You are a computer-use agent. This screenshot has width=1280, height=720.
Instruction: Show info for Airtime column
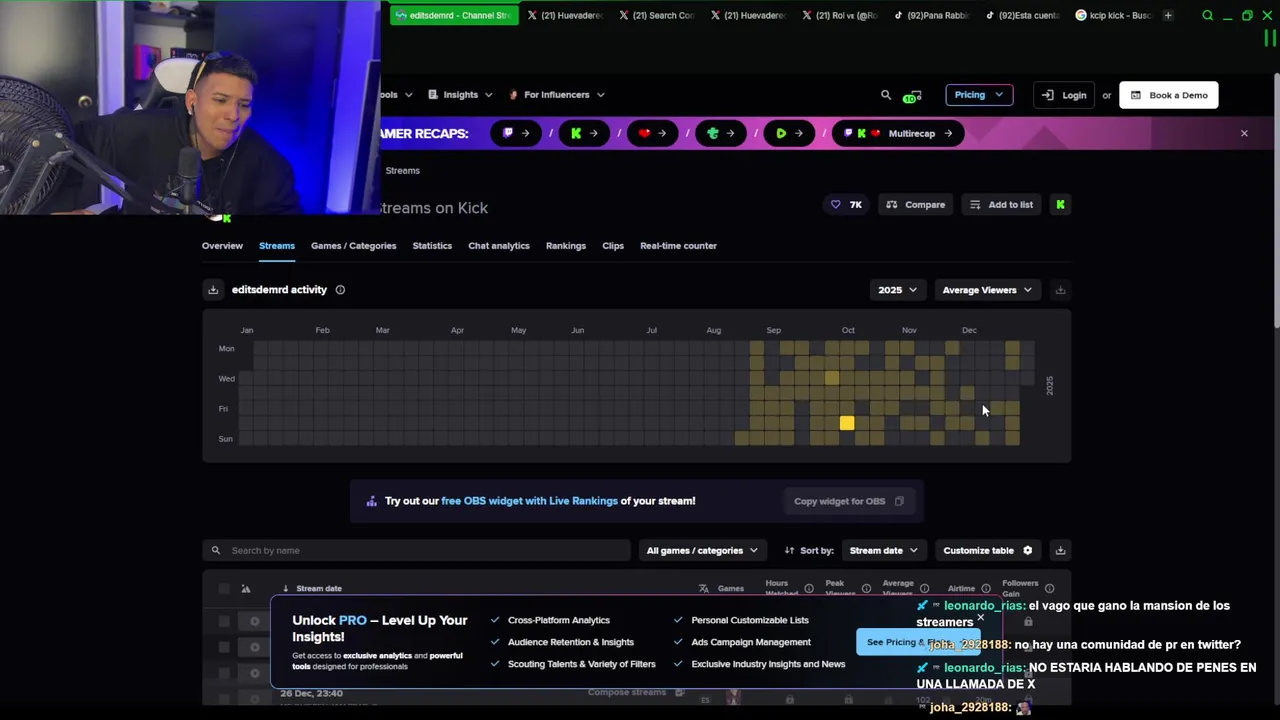[986, 588]
